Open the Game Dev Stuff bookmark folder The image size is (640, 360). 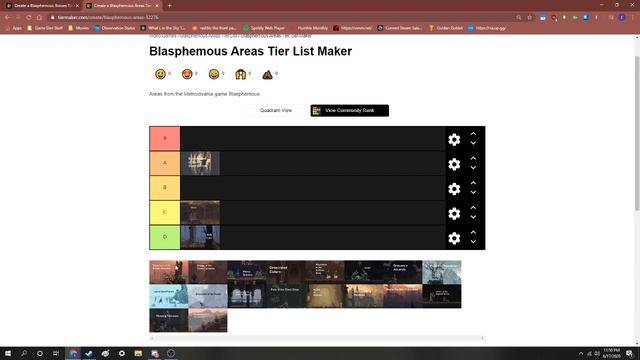(x=45, y=28)
